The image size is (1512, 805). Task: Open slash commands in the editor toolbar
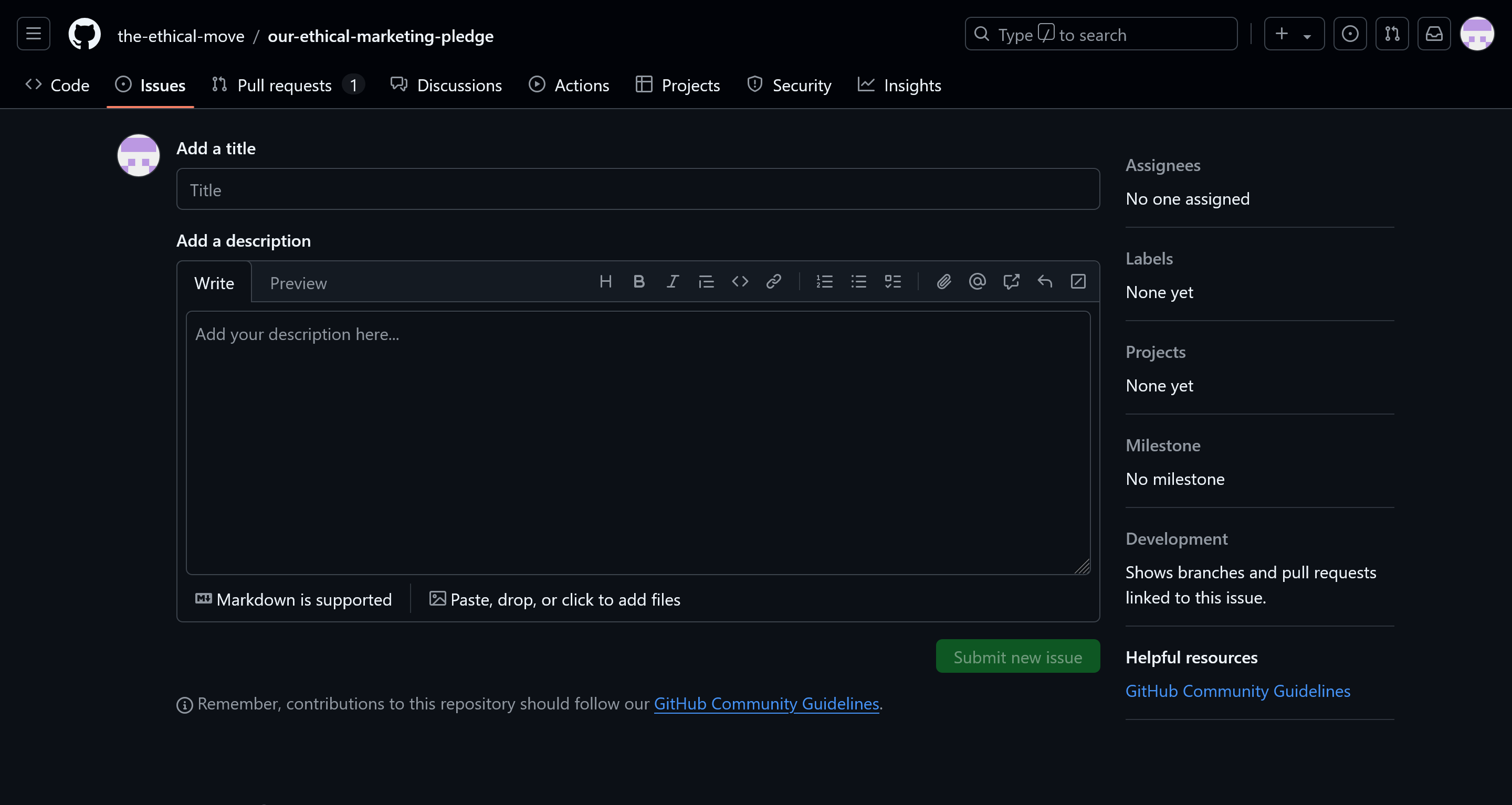click(1078, 282)
